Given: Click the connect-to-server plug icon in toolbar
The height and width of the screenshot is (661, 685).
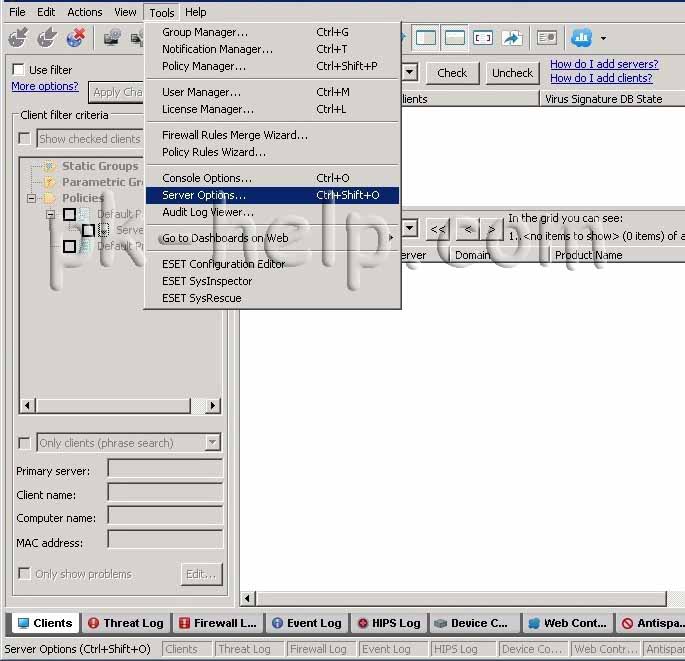Looking at the screenshot, I should pos(18,38).
